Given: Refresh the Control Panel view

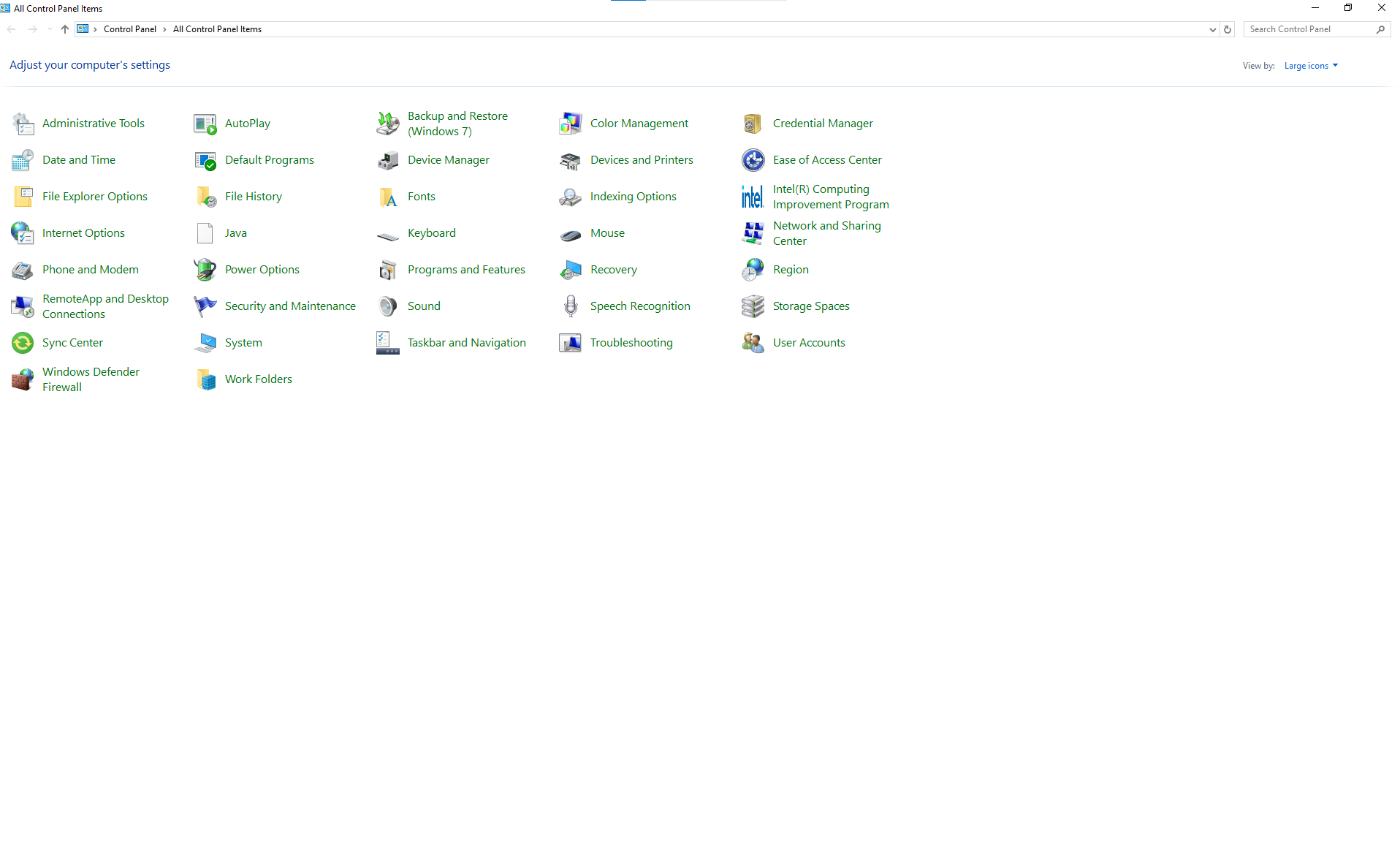Looking at the screenshot, I should [1228, 30].
